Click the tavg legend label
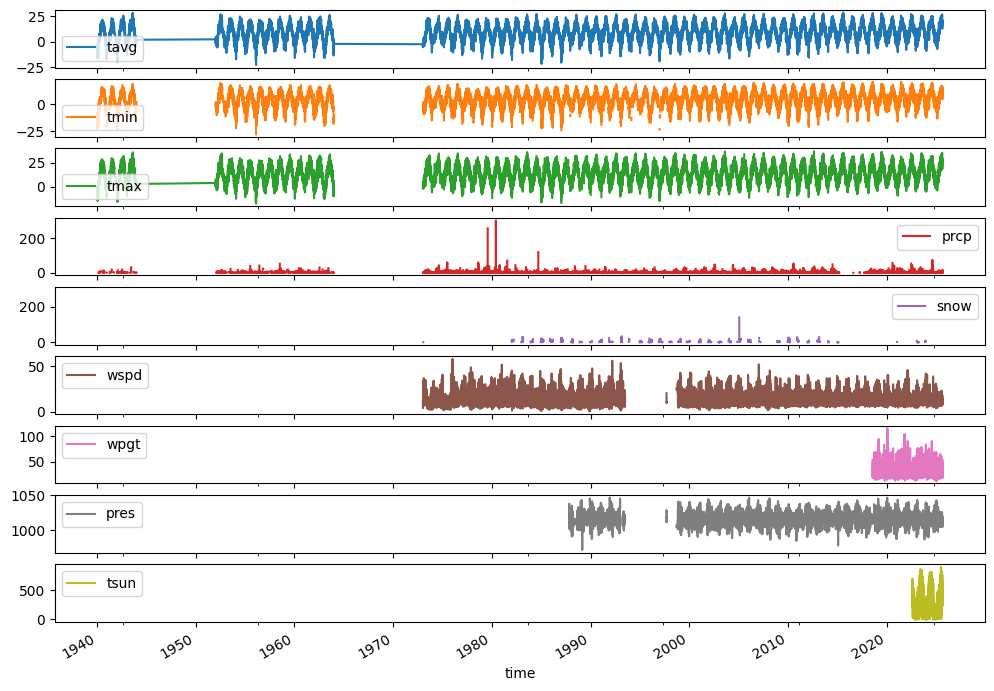 tap(121, 49)
